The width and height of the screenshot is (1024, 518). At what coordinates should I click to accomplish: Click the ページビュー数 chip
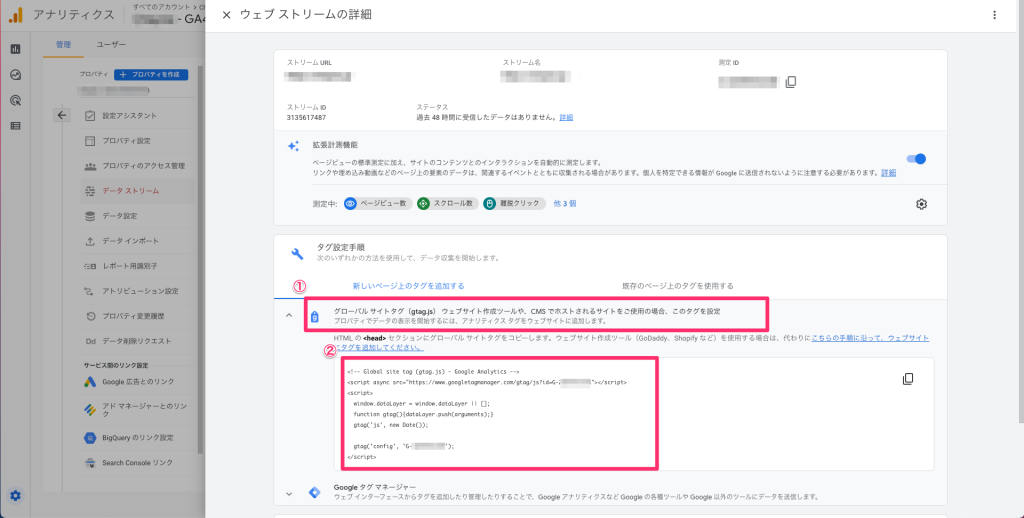click(x=377, y=204)
